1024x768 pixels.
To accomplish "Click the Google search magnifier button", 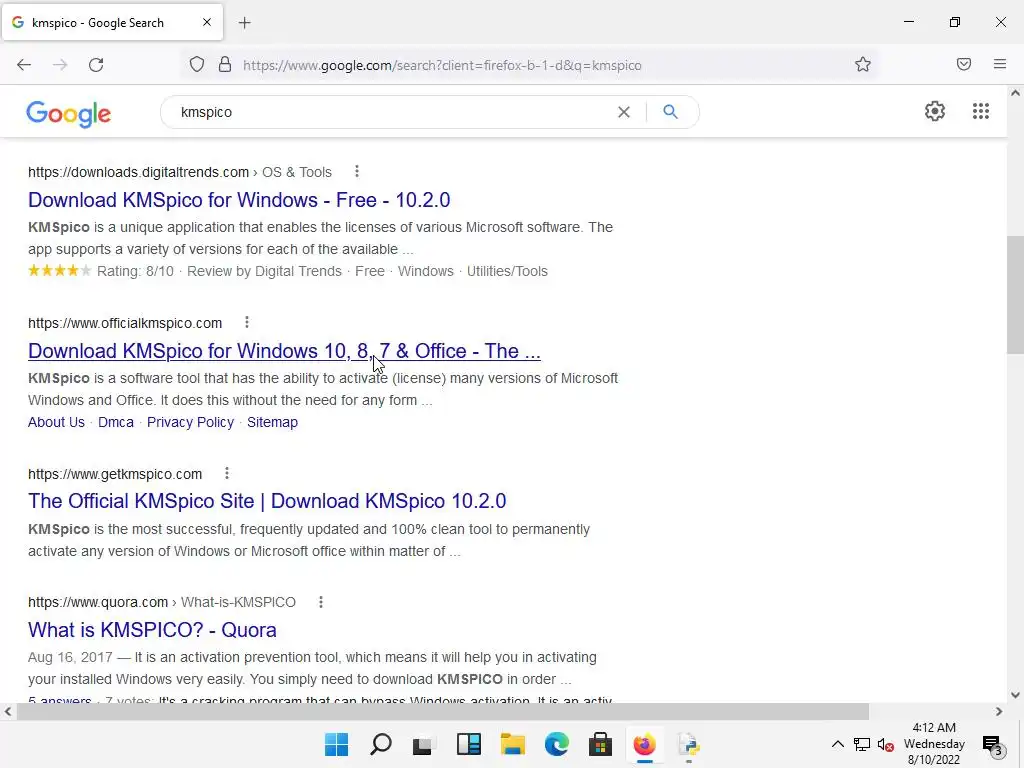I will (670, 112).
